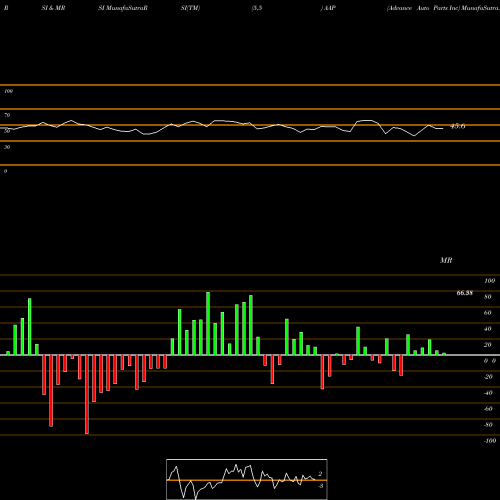Select the MR axis label -100
Image resolution: width=500 pixels, height=500 pixels.
[490, 441]
